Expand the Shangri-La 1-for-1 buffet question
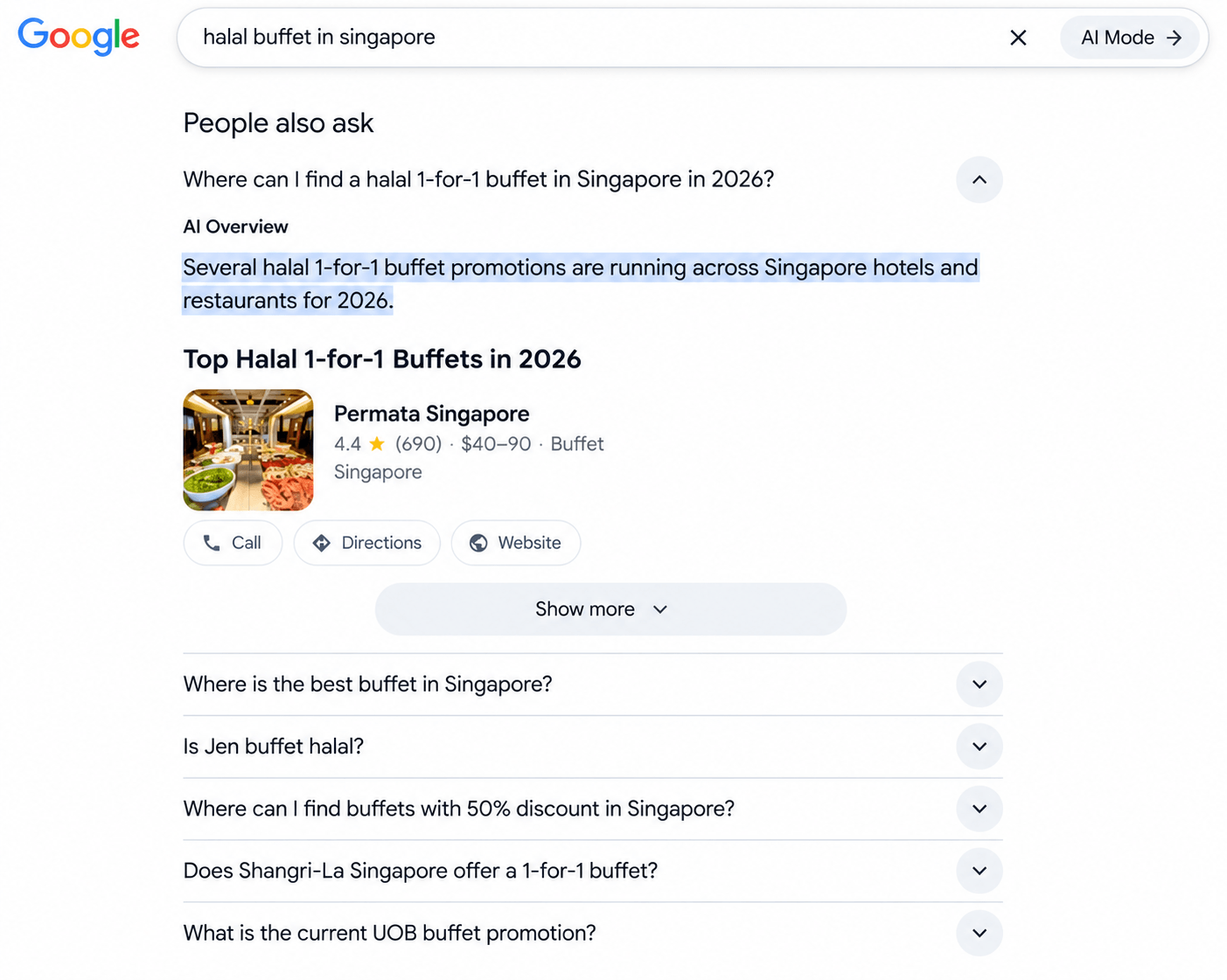Viewport: 1227px width, 980px height. [x=593, y=871]
